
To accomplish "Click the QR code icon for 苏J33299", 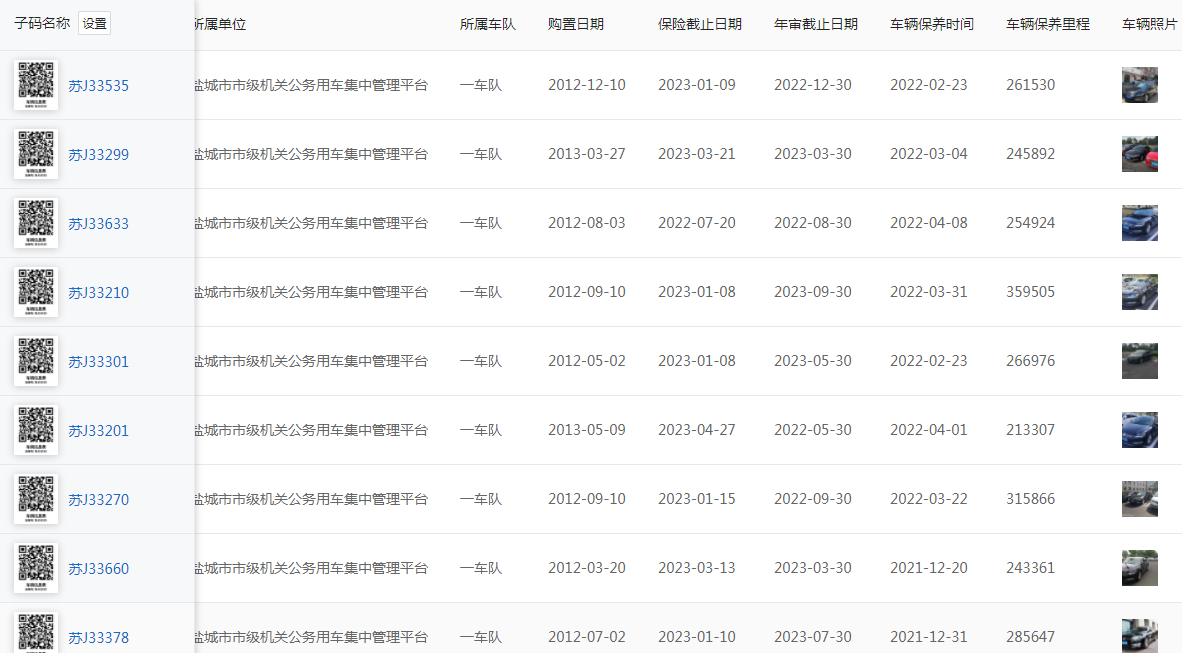I will (35, 153).
